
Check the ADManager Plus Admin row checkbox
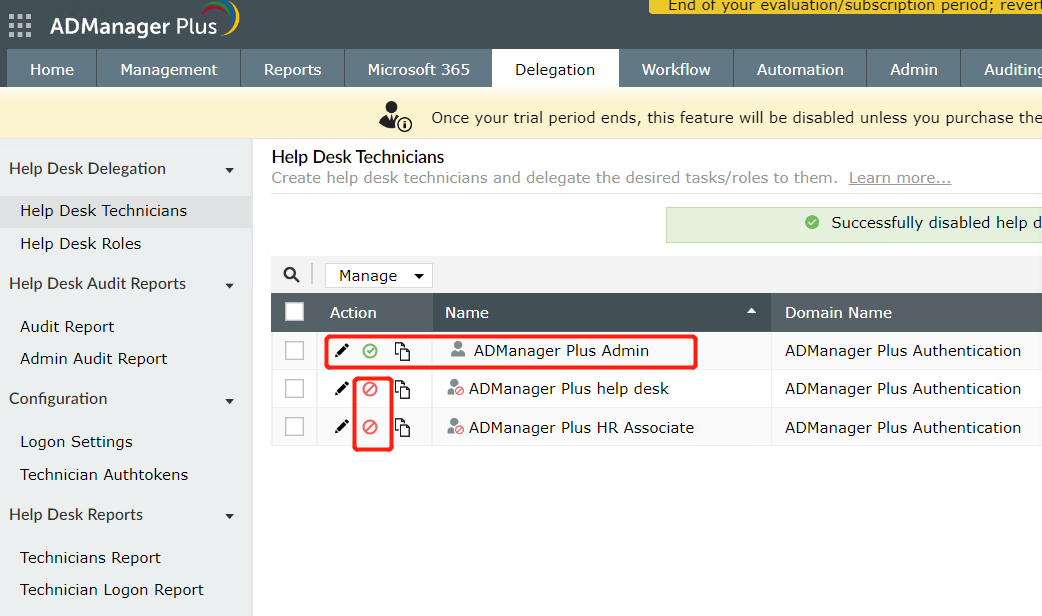click(x=294, y=351)
